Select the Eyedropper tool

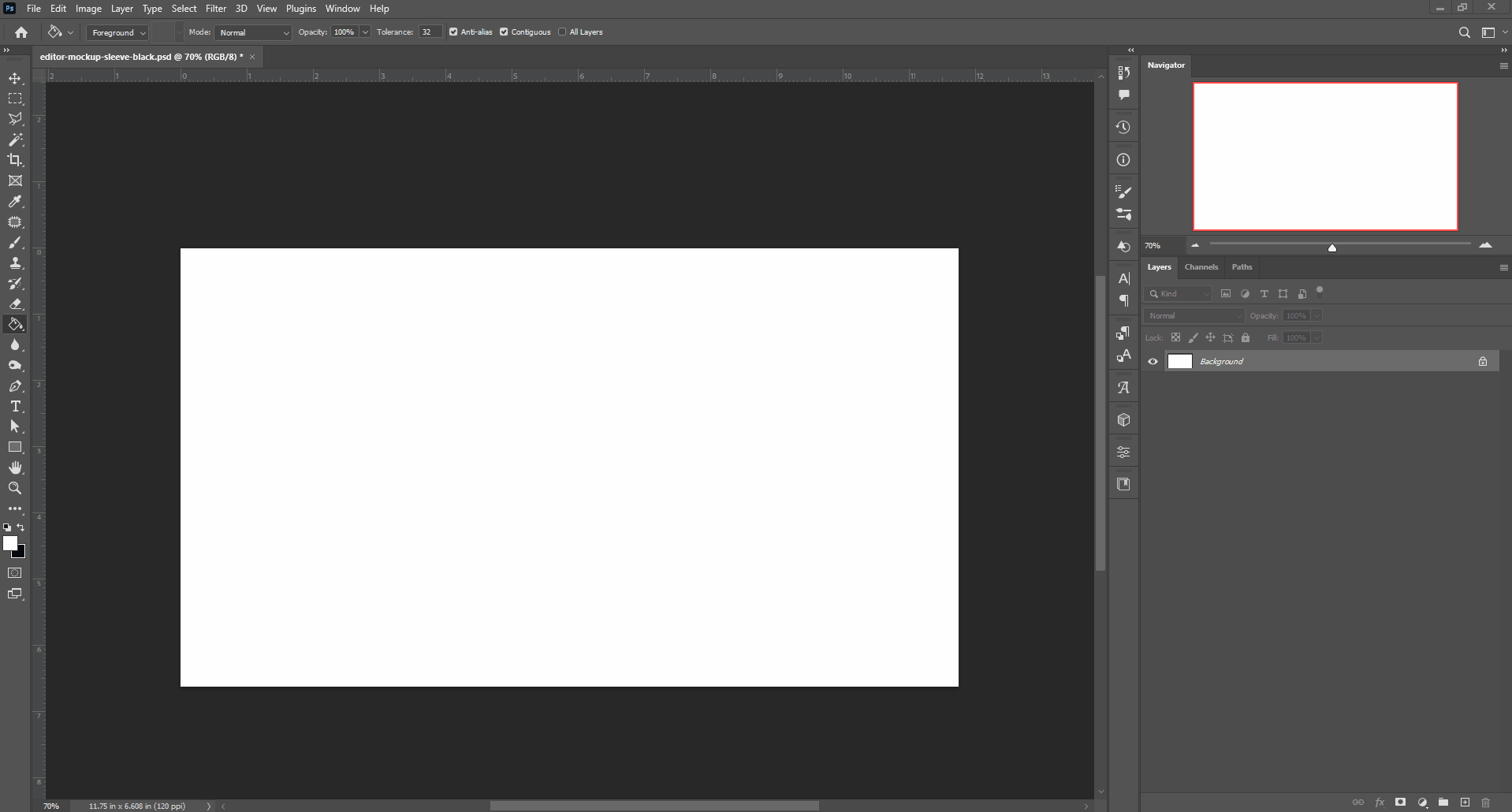point(15,202)
